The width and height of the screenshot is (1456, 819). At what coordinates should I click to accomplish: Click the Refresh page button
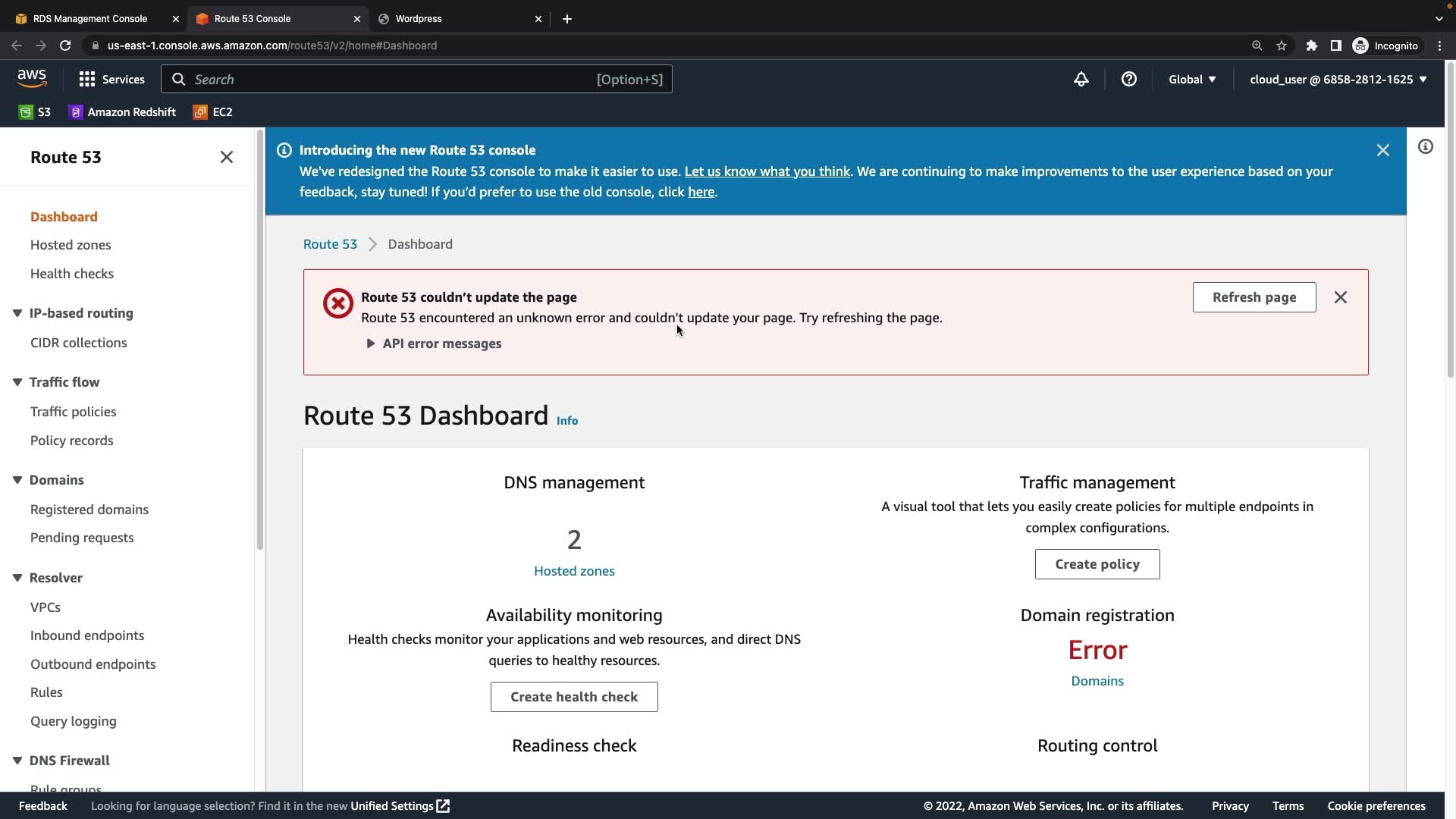pyautogui.click(x=1254, y=298)
